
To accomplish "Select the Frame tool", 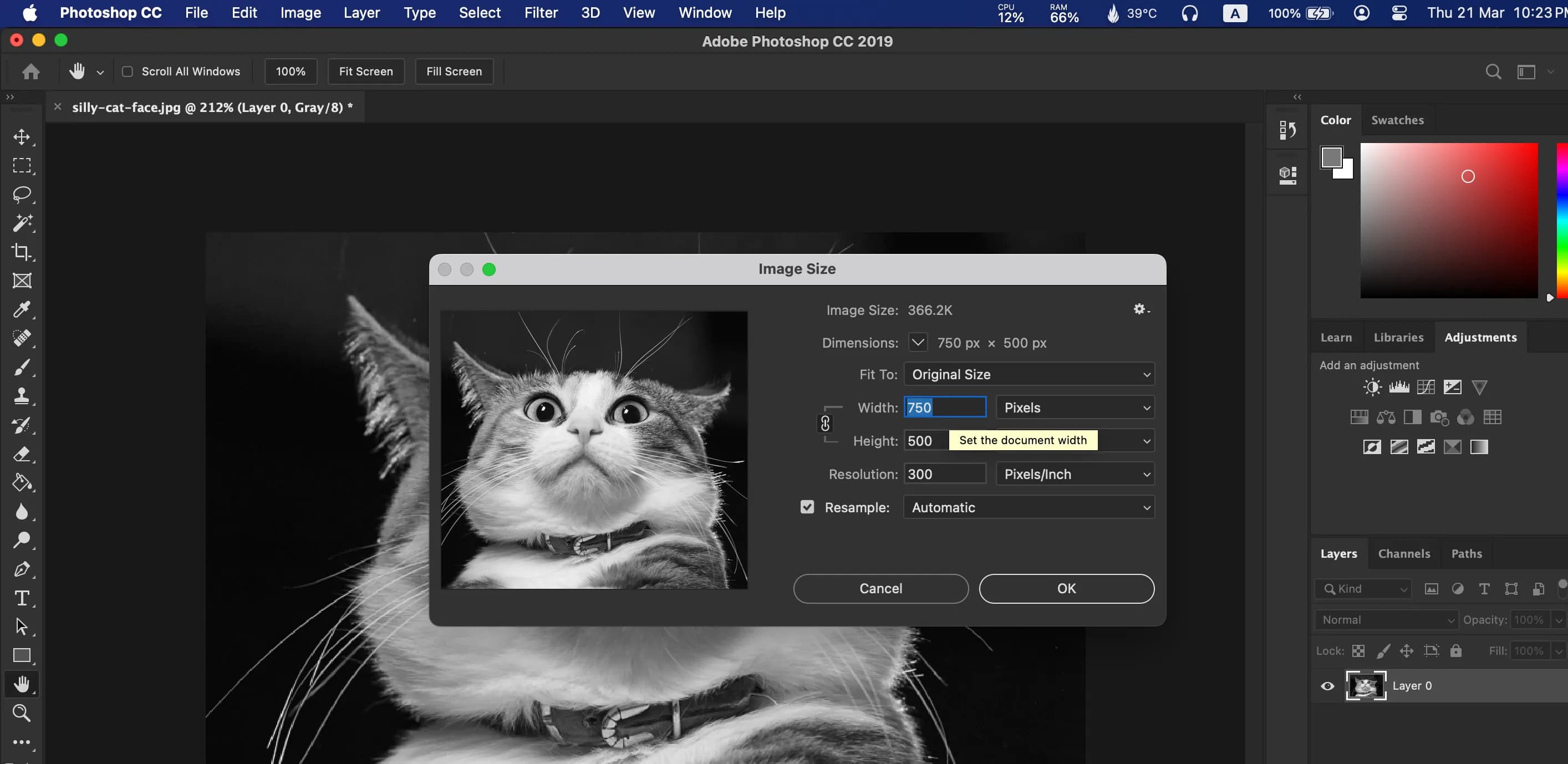I will [22, 281].
